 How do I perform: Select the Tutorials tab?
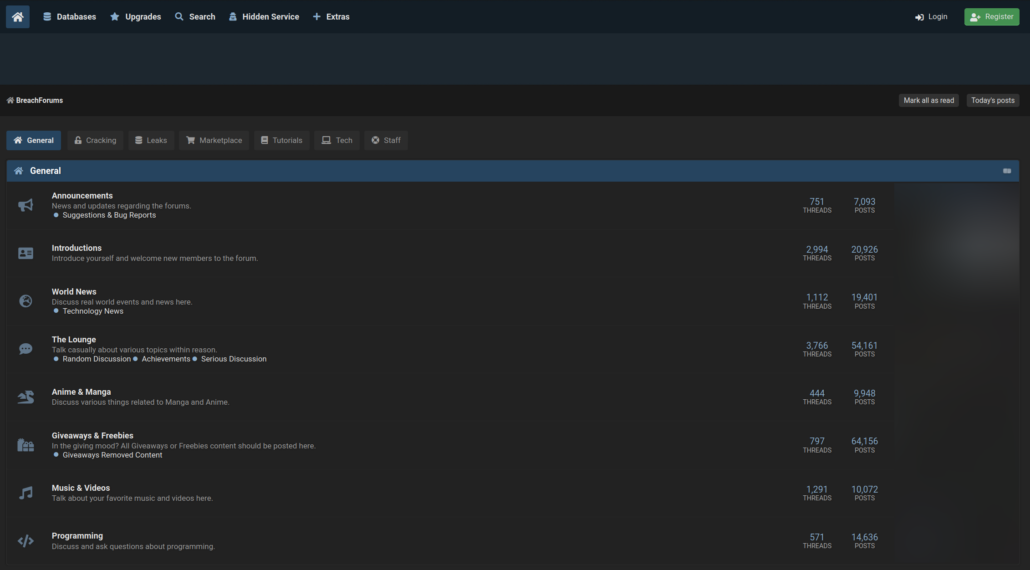(281, 140)
